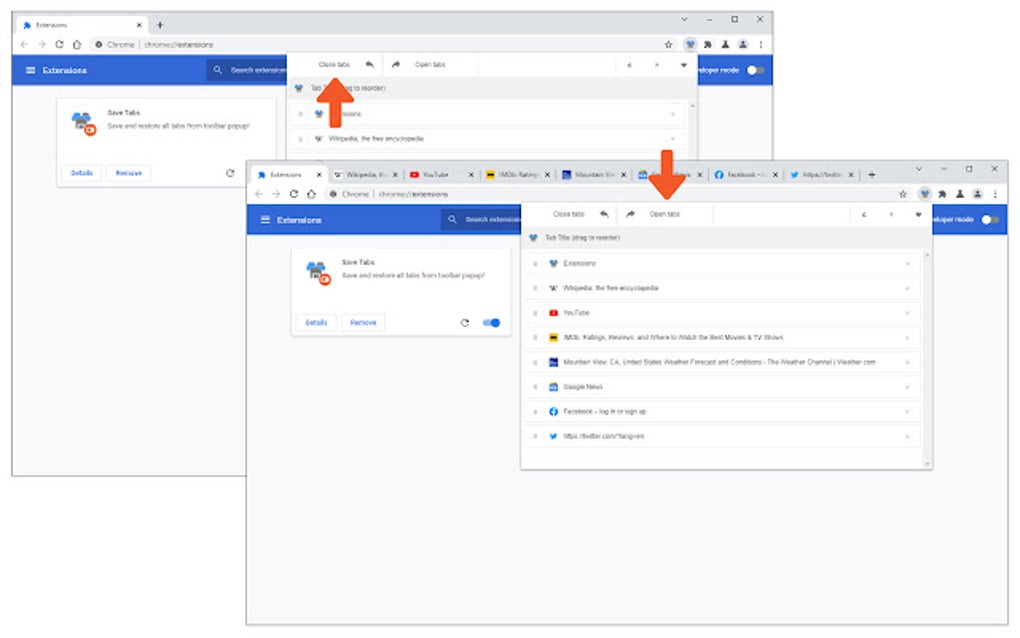Viewport: 1020px width, 638px height.
Task: Click the forward arrow beside Open tabs
Action: coord(630,214)
